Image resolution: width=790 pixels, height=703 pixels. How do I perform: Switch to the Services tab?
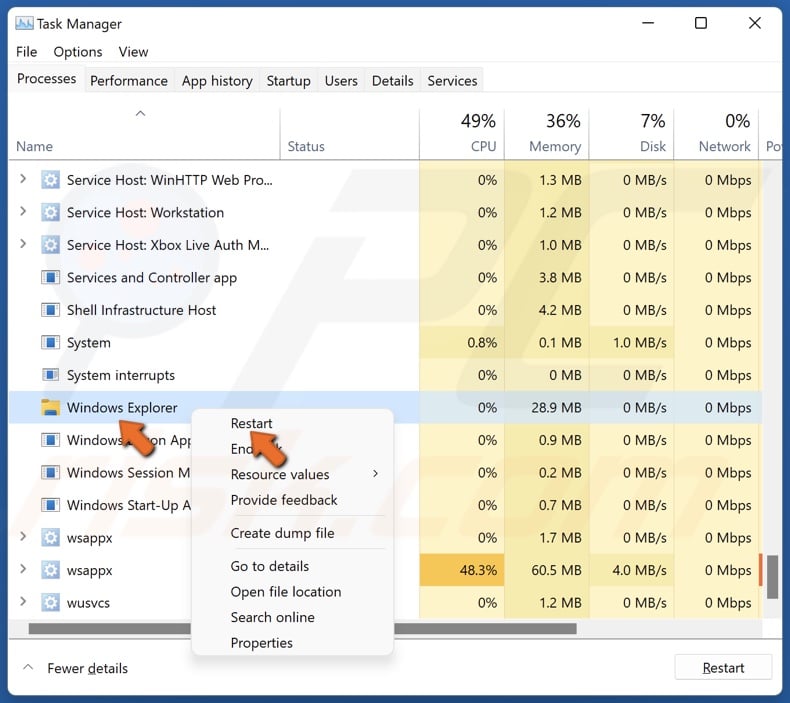pos(452,81)
